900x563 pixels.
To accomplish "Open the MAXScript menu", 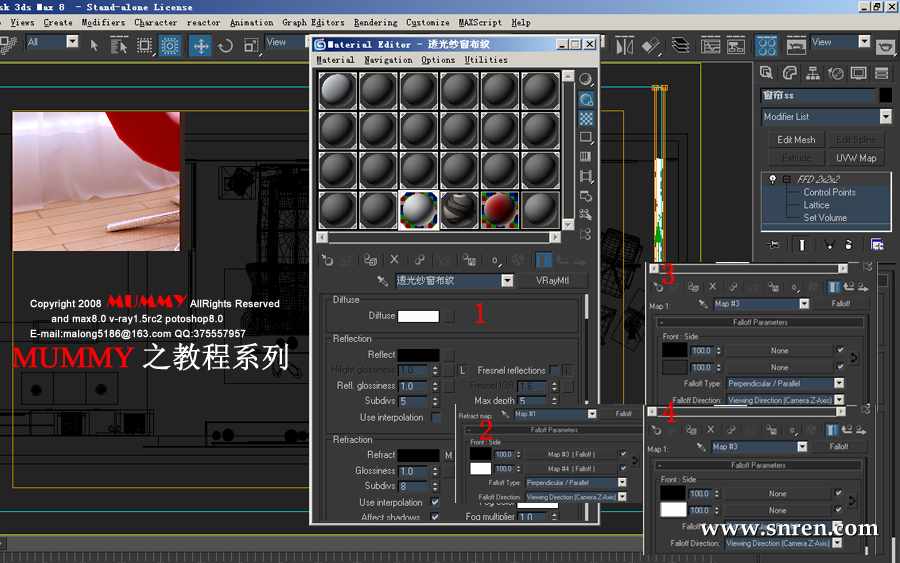I will coord(480,22).
